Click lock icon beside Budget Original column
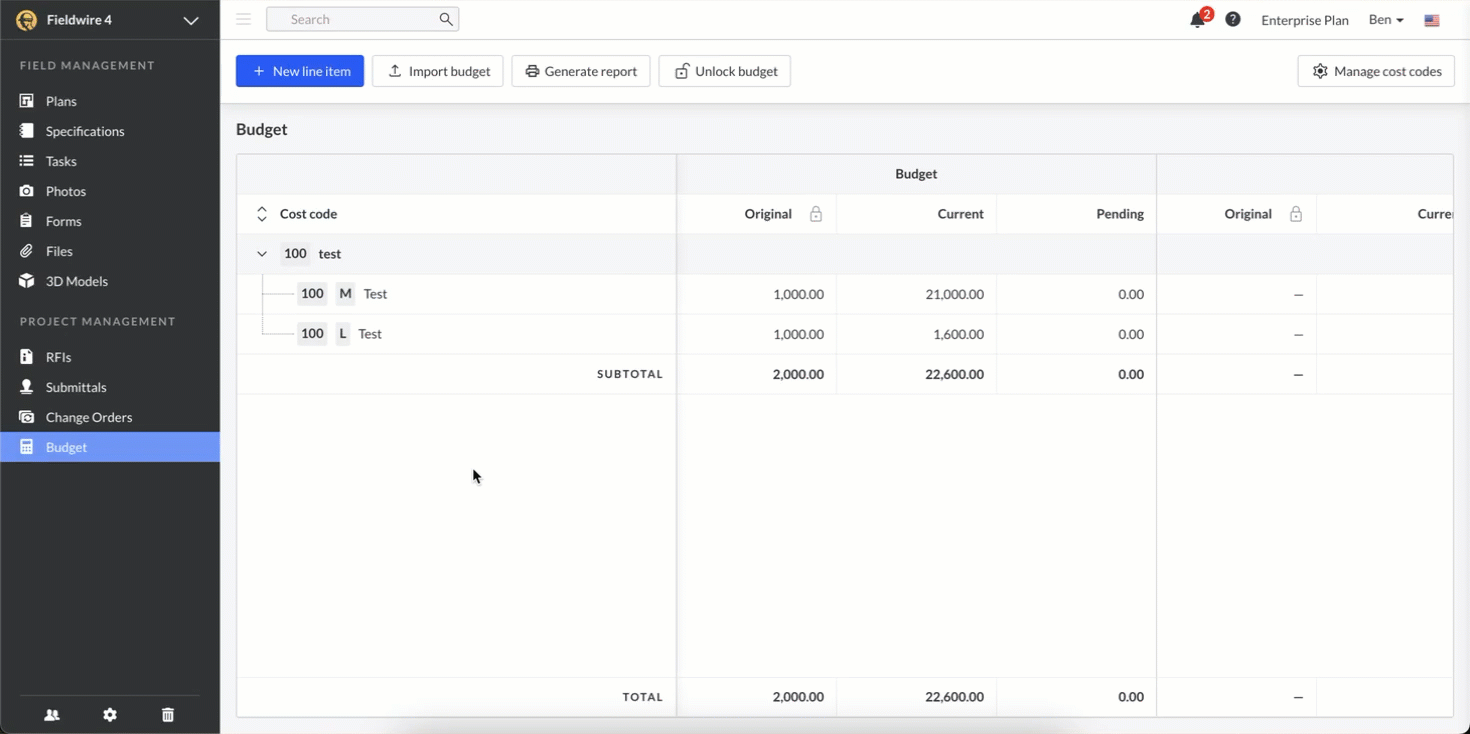 (x=816, y=214)
